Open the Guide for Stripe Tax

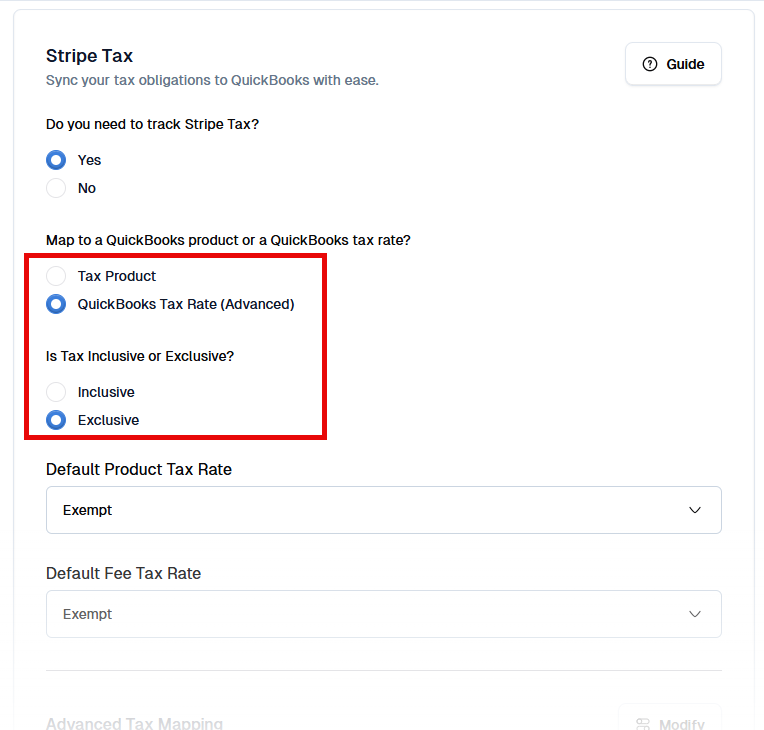(x=673, y=64)
